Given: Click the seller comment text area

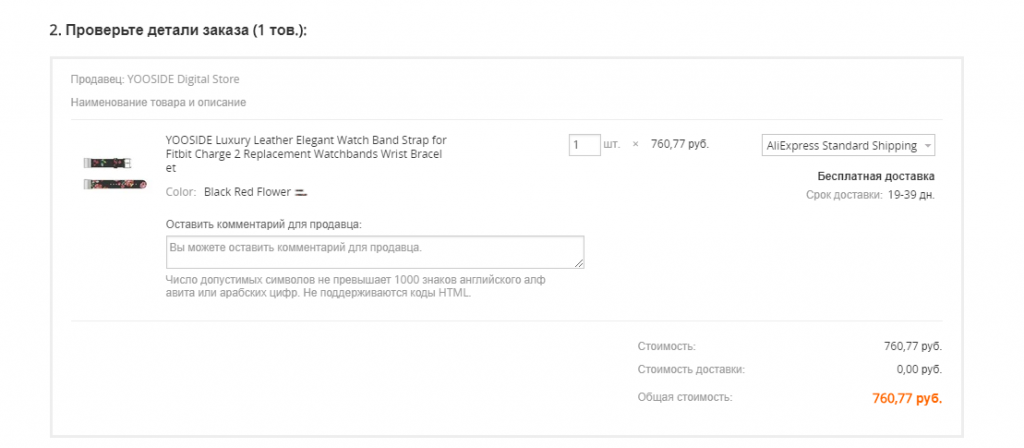Looking at the screenshot, I should [x=375, y=252].
